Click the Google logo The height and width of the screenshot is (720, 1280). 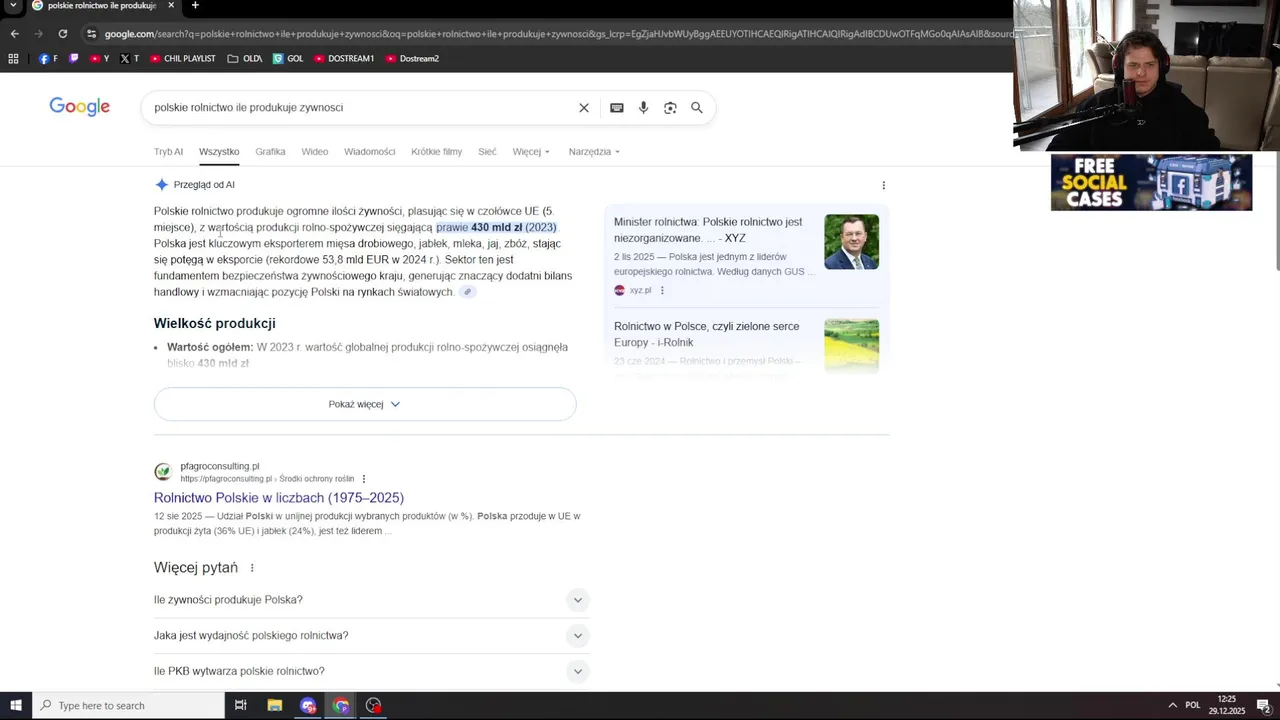tap(79, 107)
